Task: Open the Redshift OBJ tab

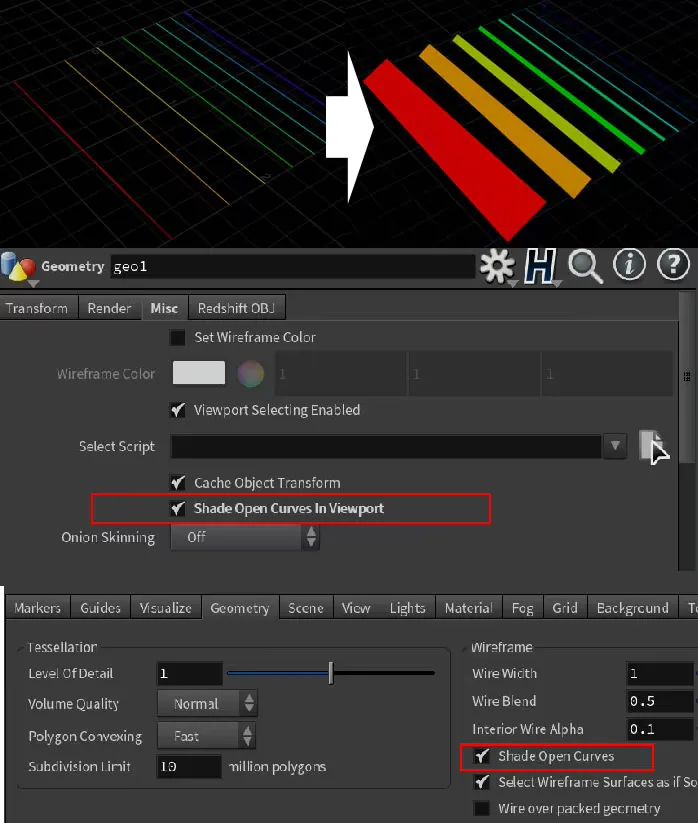Action: (237, 308)
